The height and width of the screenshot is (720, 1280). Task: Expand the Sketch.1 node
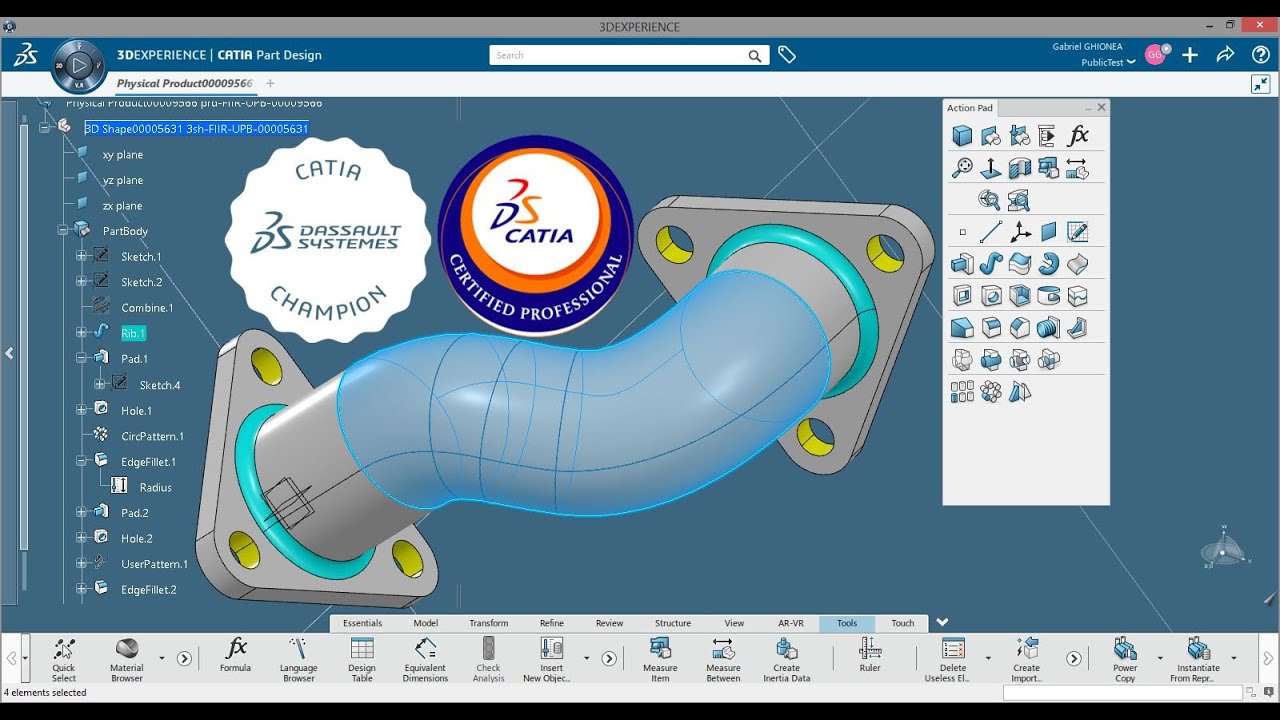(x=82, y=257)
